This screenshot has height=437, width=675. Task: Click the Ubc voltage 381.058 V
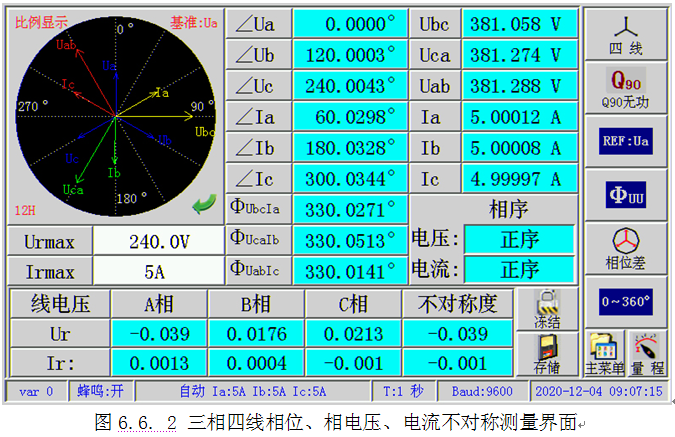pyautogui.click(x=520, y=24)
